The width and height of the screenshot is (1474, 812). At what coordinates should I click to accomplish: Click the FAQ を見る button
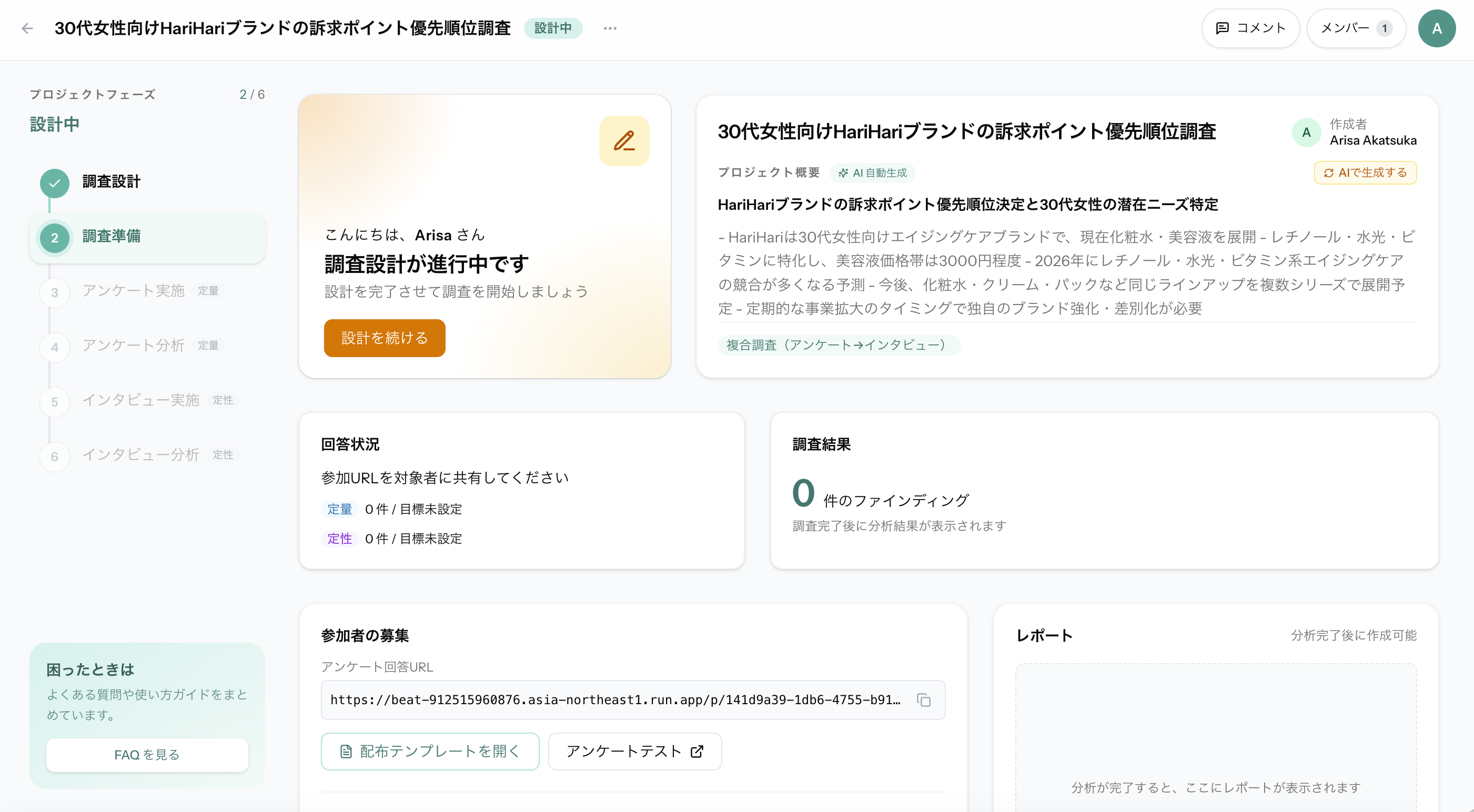pos(147,755)
